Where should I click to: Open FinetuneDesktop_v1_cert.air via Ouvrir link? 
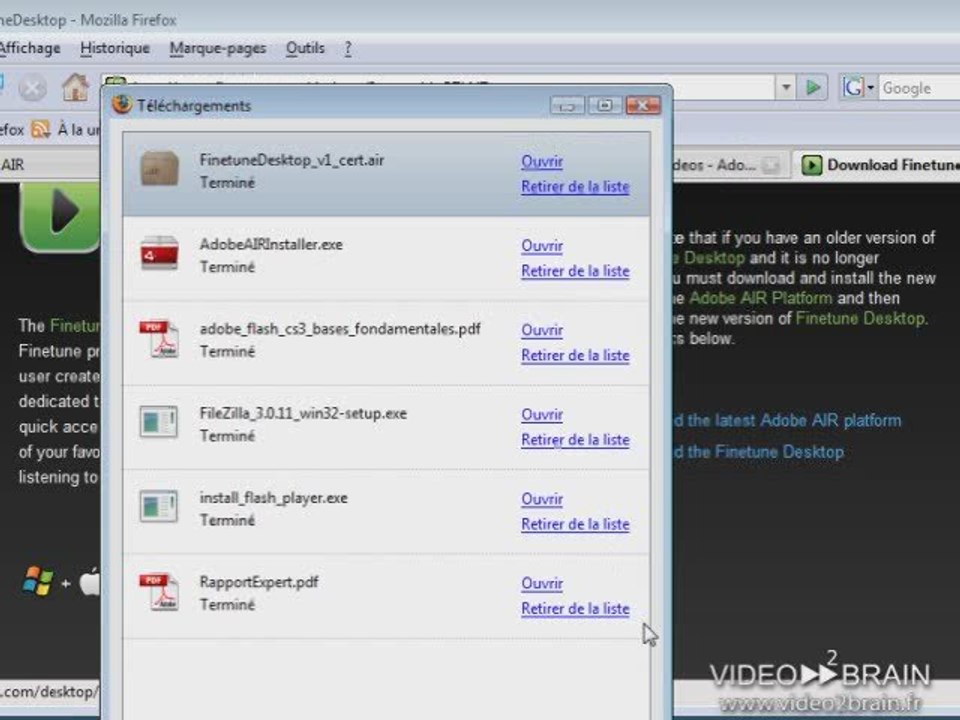point(542,162)
